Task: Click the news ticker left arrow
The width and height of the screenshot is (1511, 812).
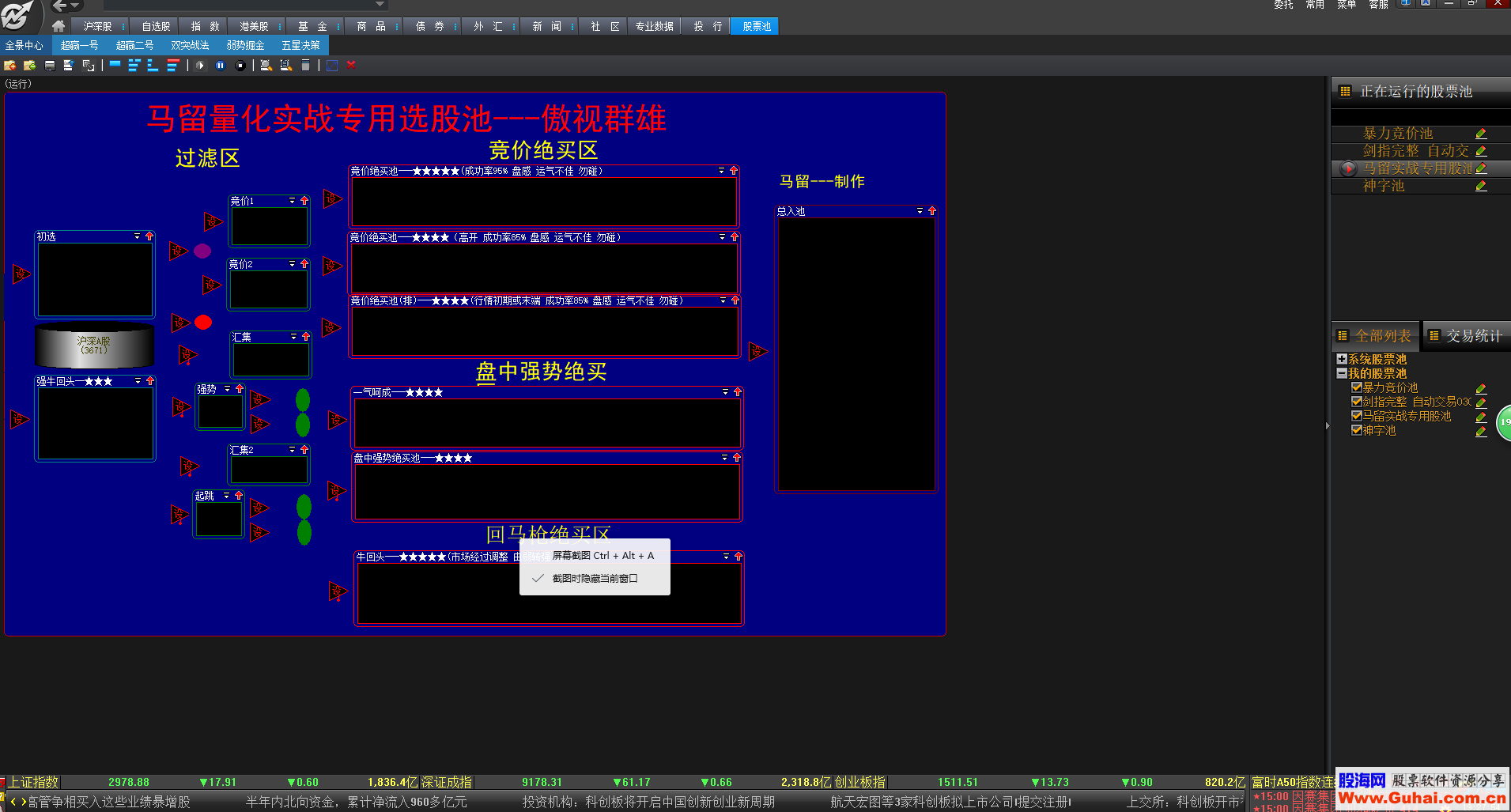Action: pos(13,802)
